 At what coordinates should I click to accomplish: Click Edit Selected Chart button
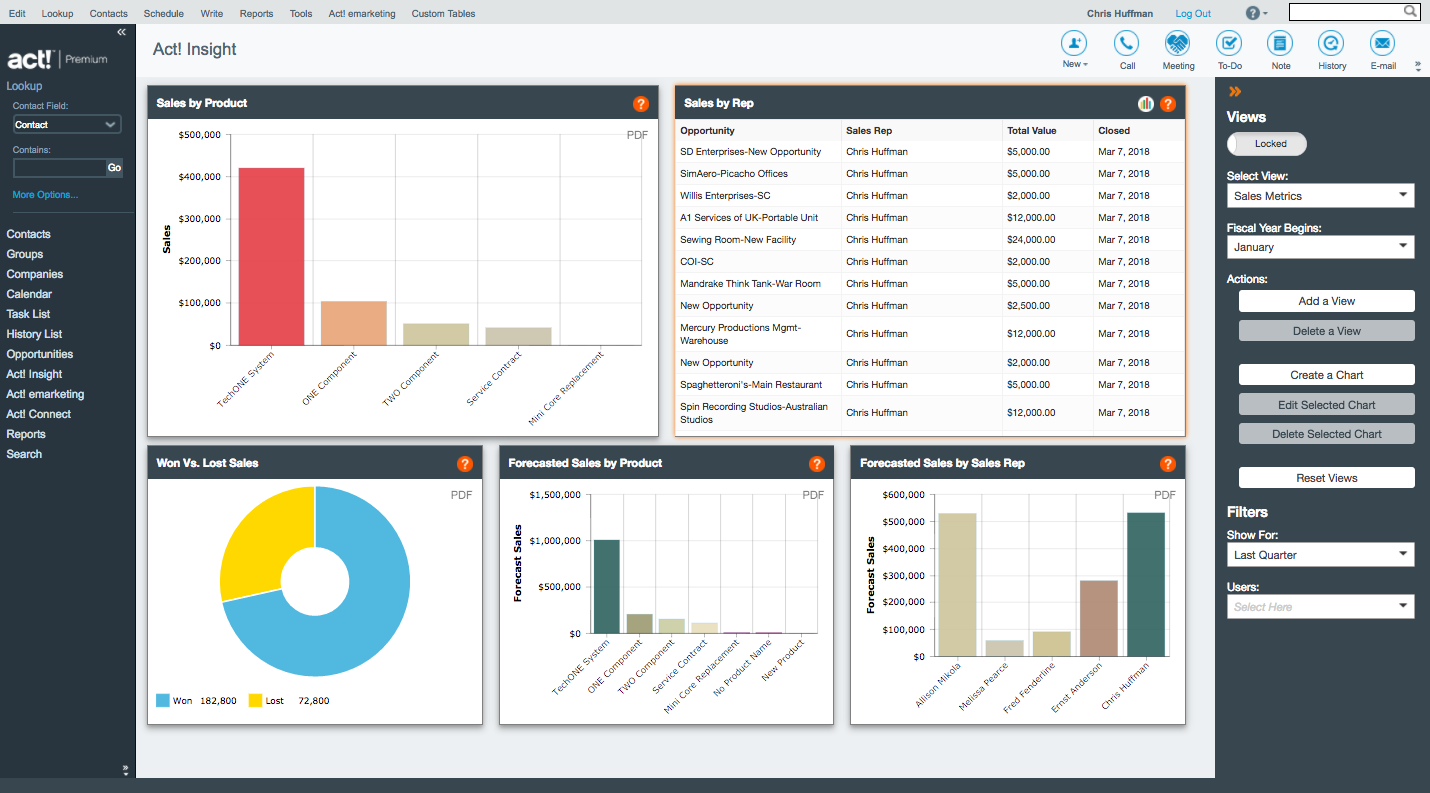[1327, 405]
